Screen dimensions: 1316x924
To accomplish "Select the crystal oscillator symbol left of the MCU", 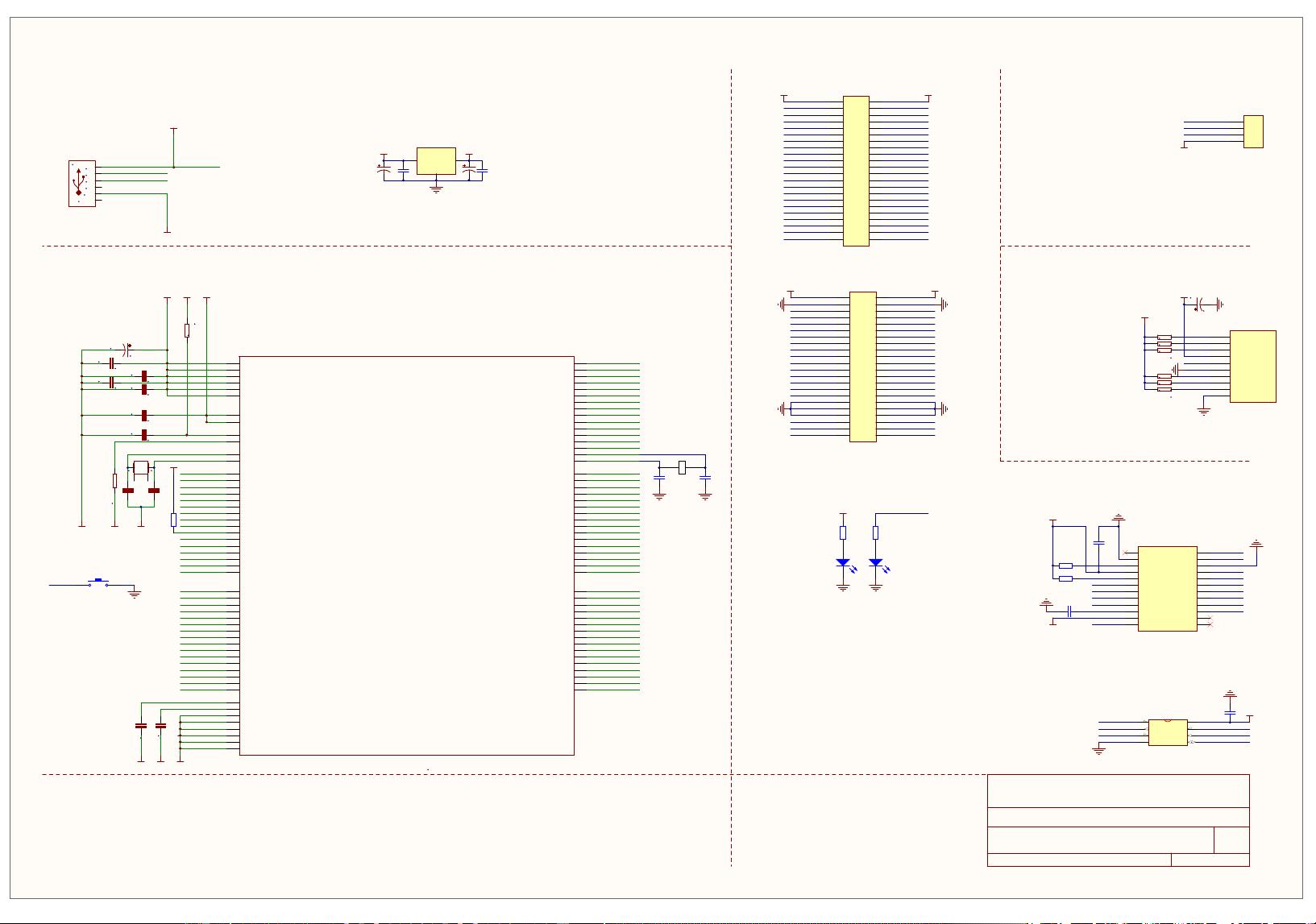I will pos(141,467).
